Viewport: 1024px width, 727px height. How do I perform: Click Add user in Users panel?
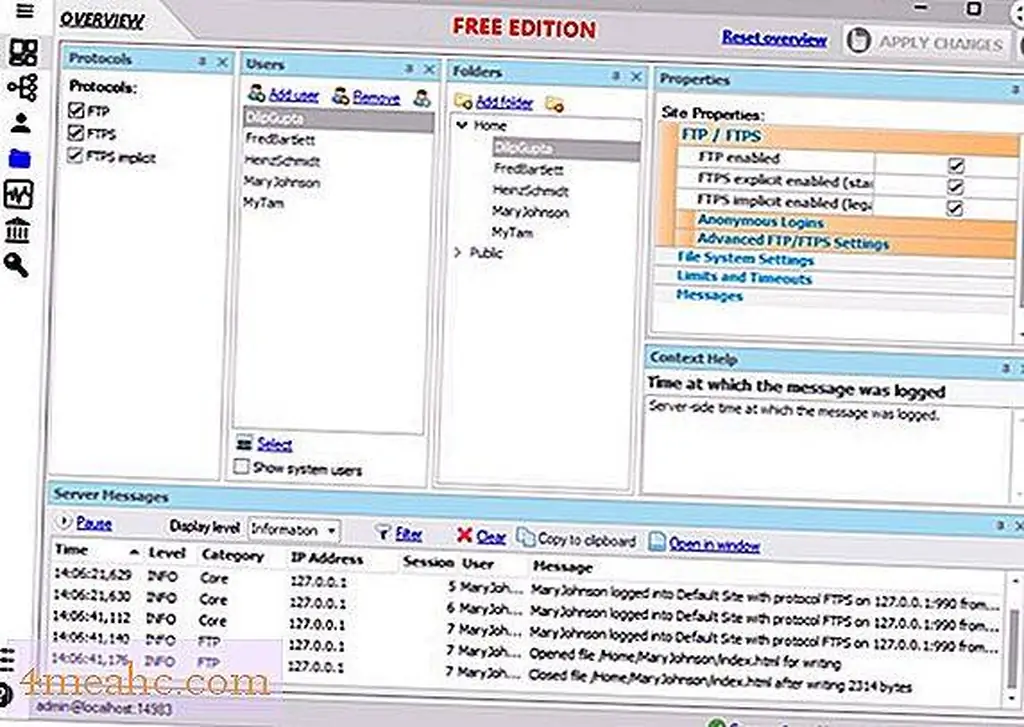(x=293, y=97)
